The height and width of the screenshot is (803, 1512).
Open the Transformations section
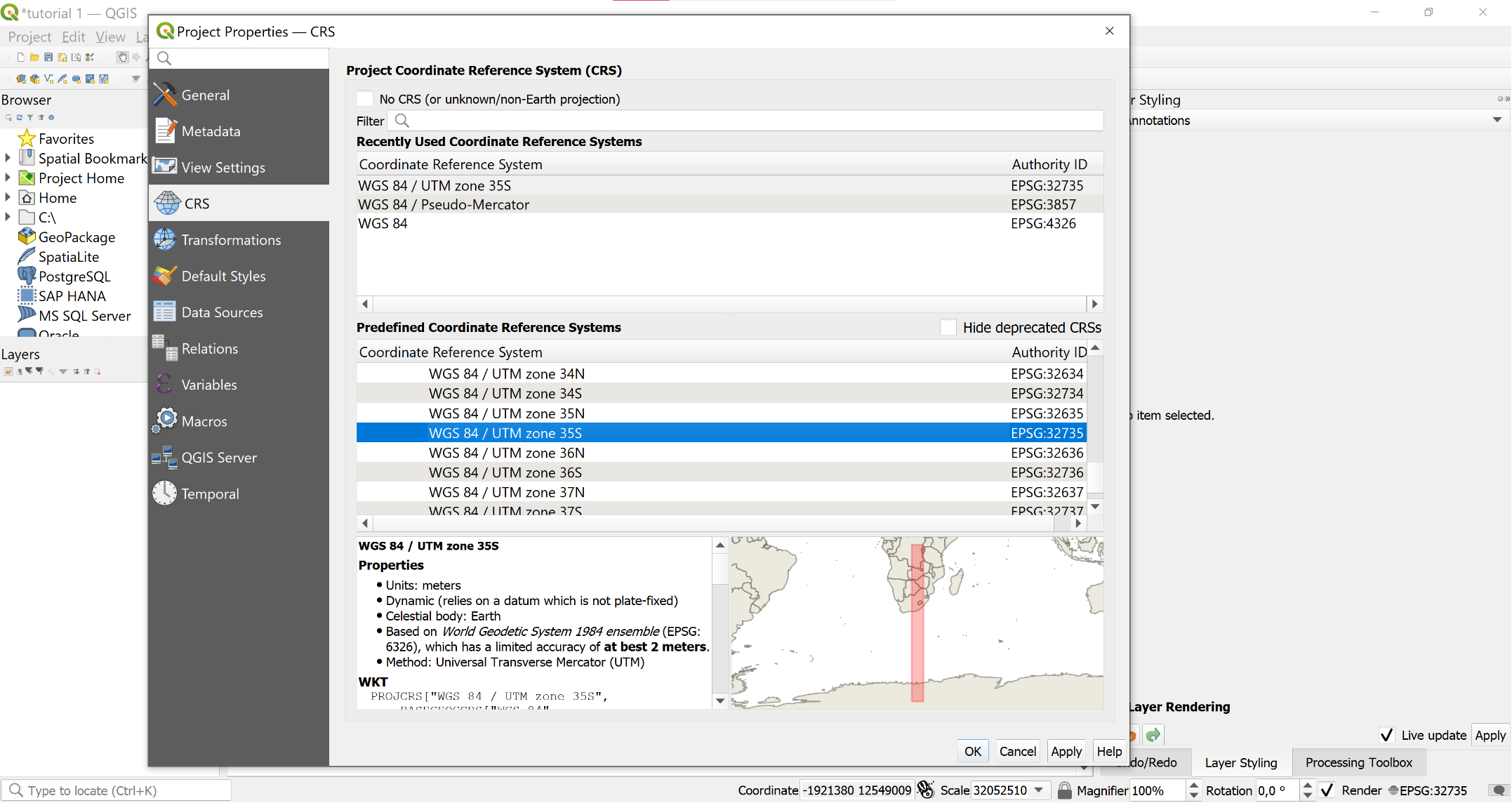(x=239, y=240)
